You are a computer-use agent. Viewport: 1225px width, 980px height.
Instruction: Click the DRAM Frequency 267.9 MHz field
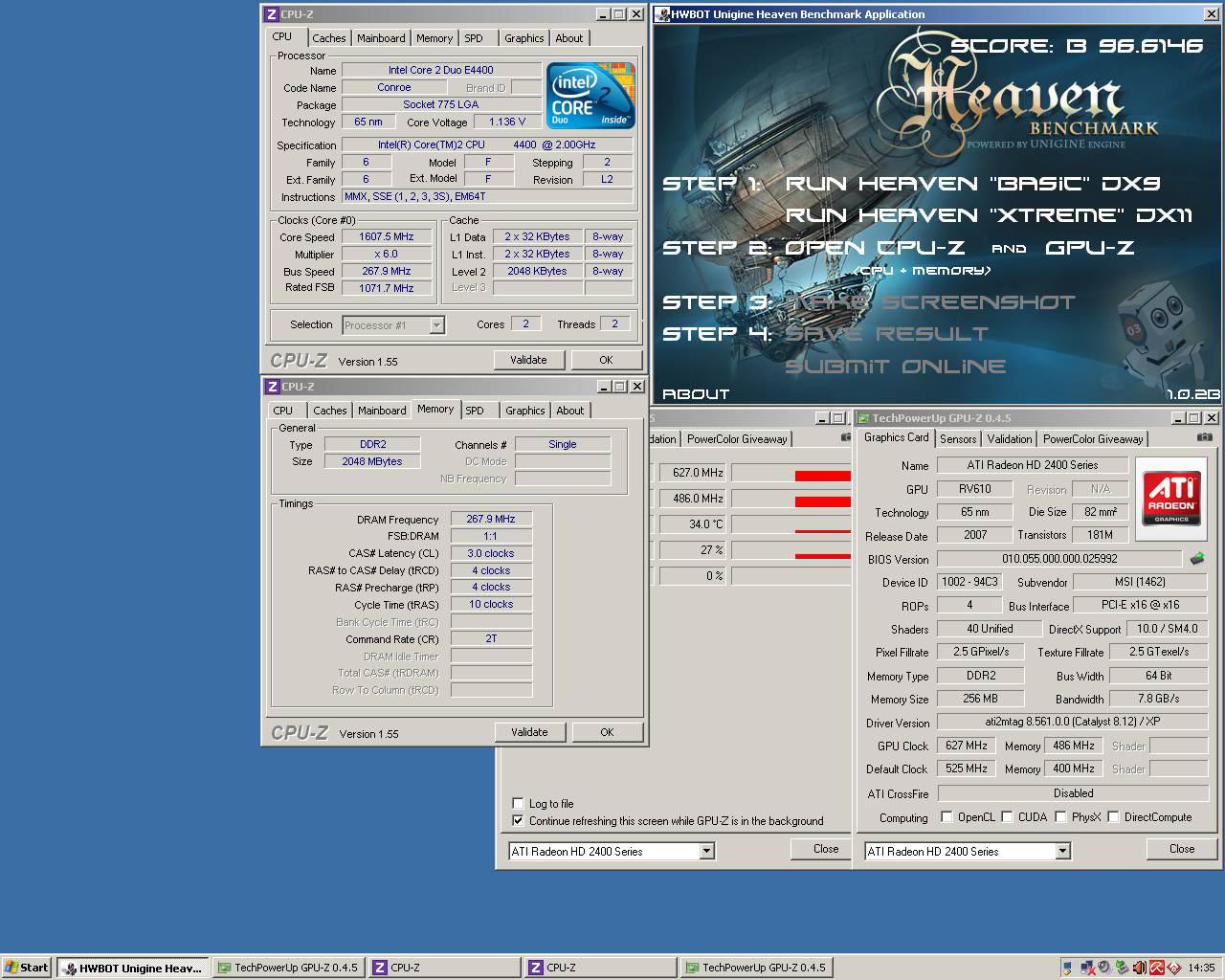pos(491,520)
